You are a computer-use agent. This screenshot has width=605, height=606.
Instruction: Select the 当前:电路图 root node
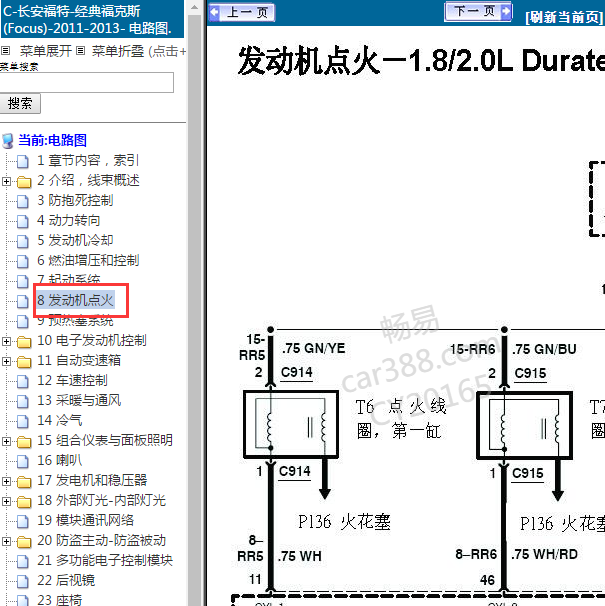pyautogui.click(x=52, y=140)
